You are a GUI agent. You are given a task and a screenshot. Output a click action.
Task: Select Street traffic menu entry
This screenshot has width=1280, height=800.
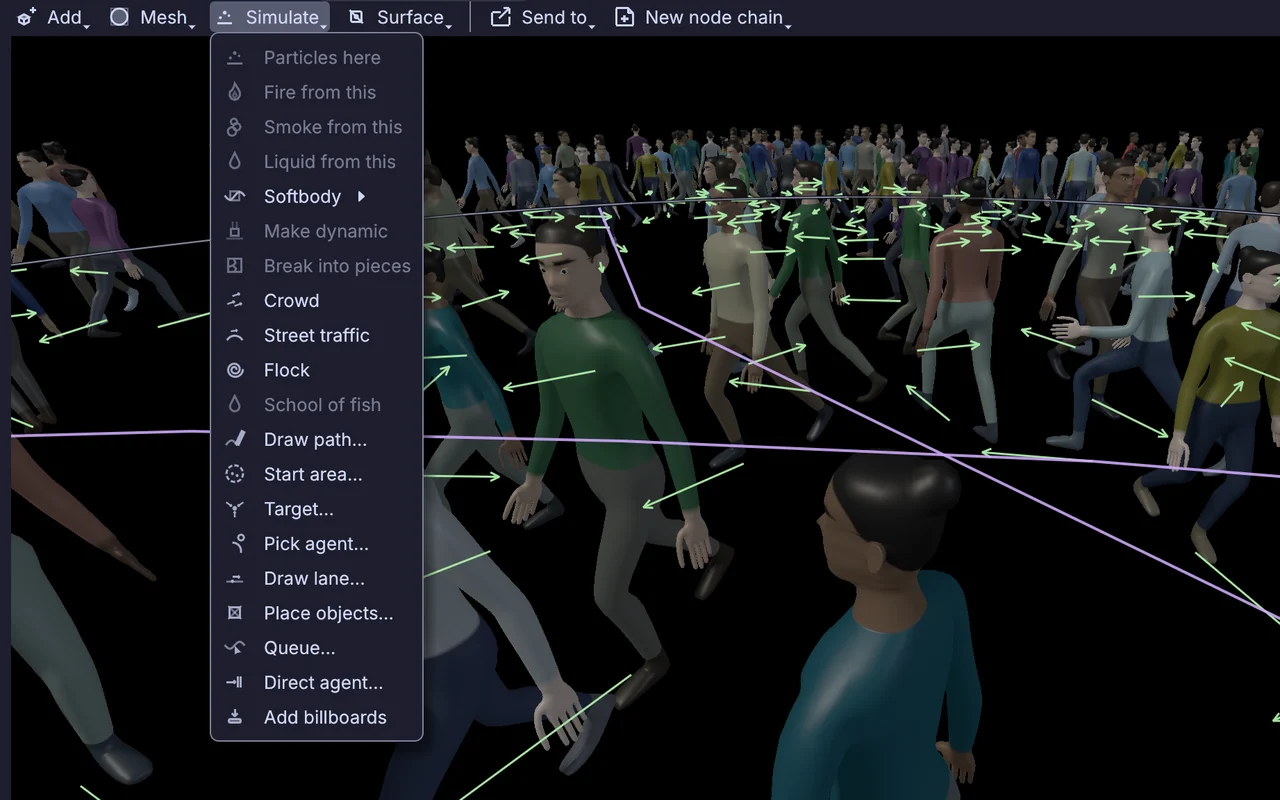316,335
